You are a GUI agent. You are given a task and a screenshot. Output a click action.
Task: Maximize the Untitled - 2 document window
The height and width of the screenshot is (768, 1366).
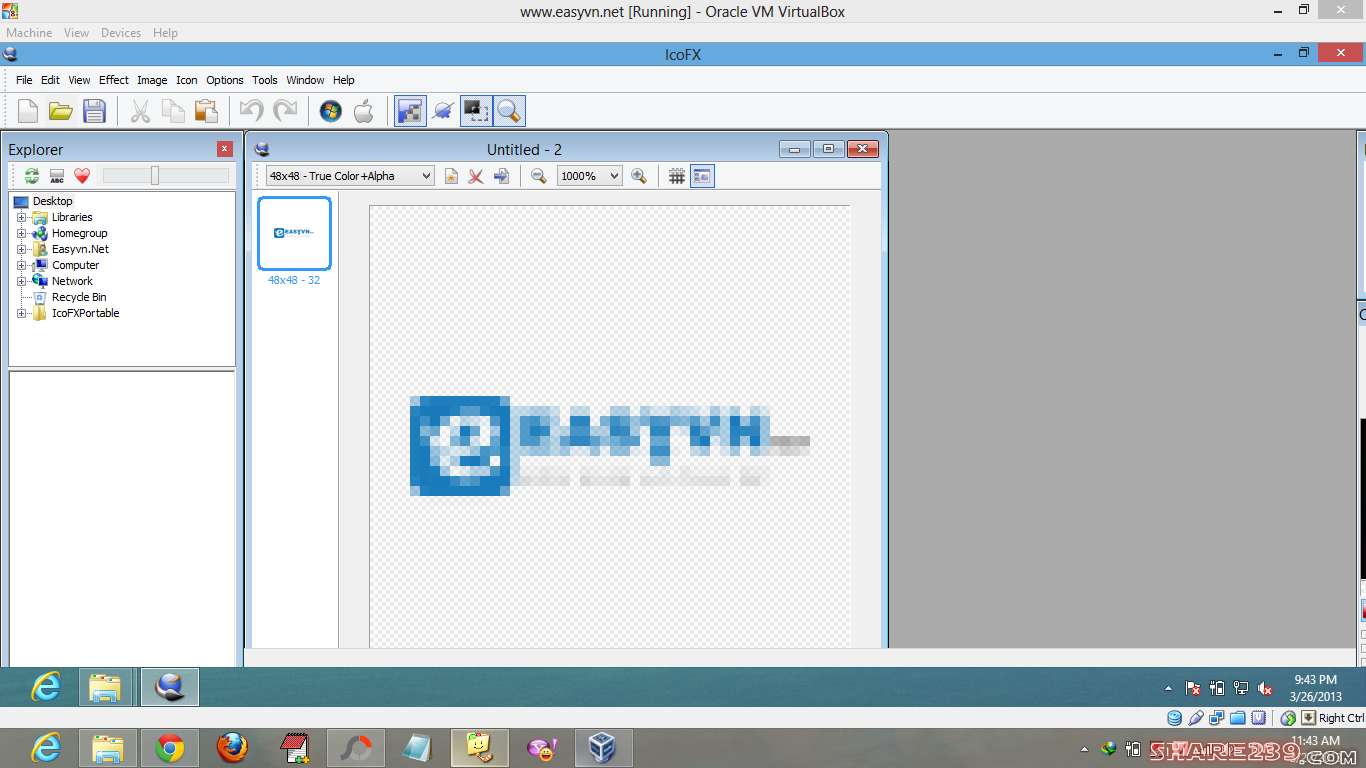[x=829, y=149]
